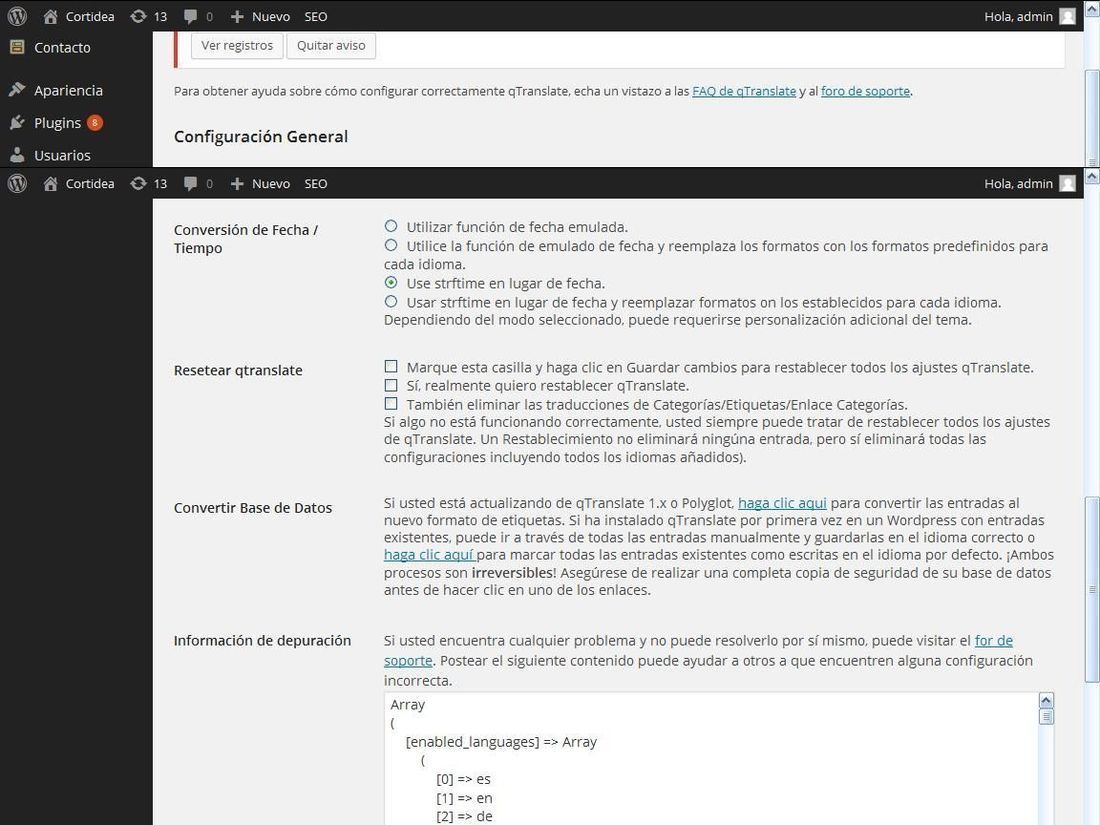Check 'Marque esta casilla' reset checkbox

click(391, 366)
